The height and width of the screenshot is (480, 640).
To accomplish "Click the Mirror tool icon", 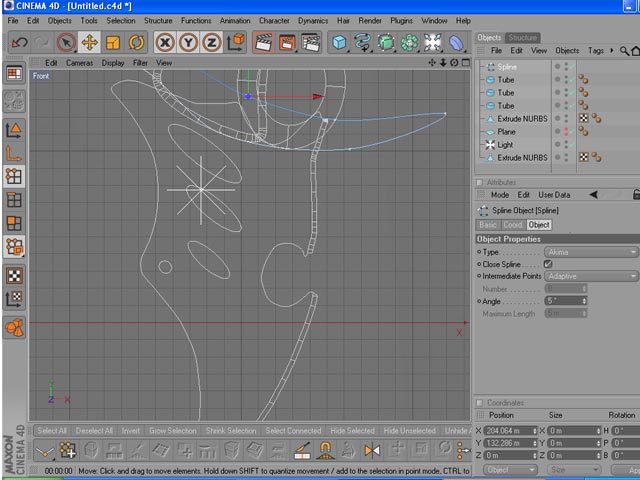I will pyautogui.click(x=372, y=451).
